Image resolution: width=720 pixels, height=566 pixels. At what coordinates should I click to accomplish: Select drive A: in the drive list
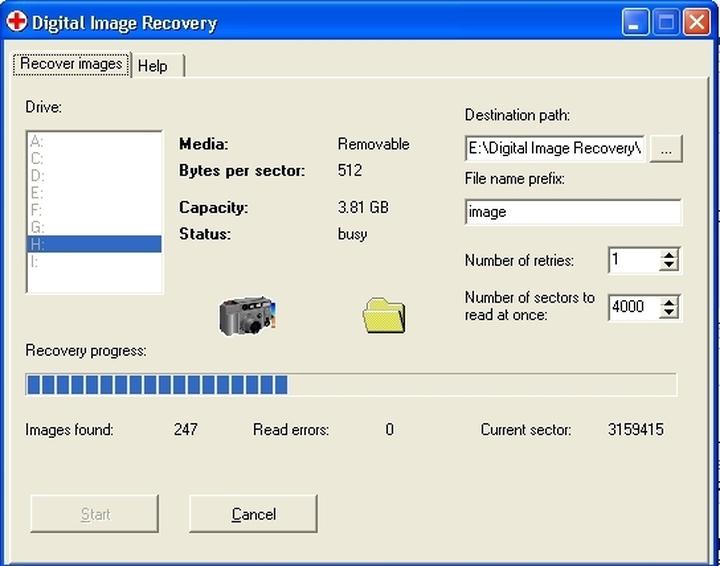(94, 141)
